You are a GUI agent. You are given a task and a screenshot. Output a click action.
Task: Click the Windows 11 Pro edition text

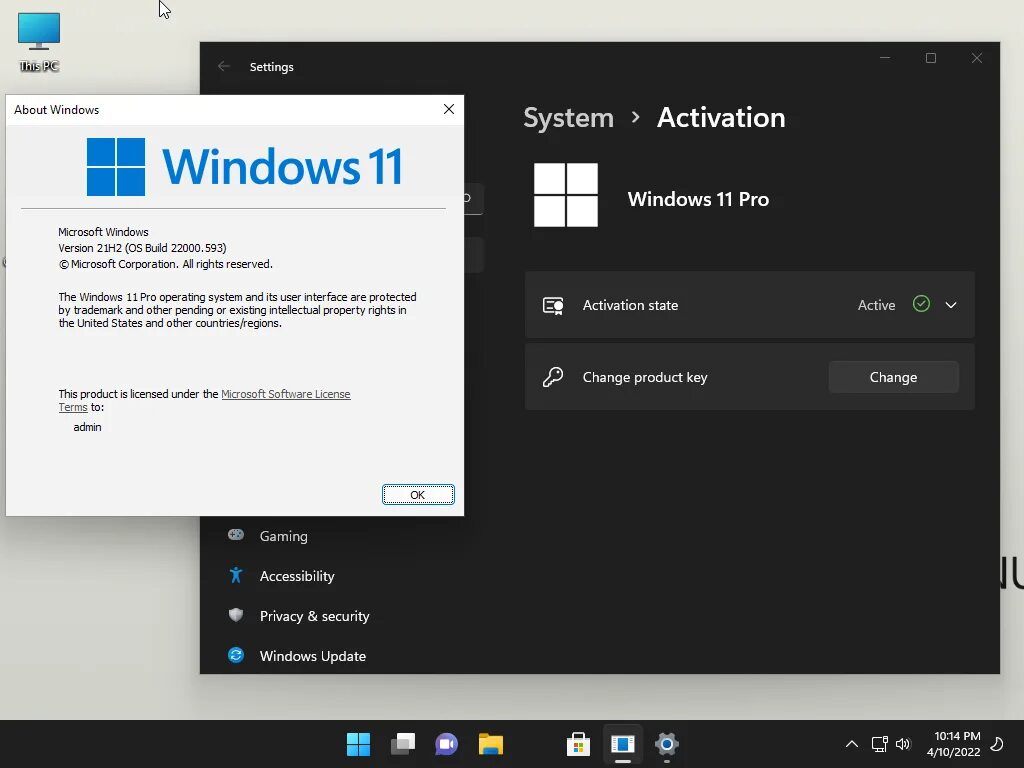point(698,199)
